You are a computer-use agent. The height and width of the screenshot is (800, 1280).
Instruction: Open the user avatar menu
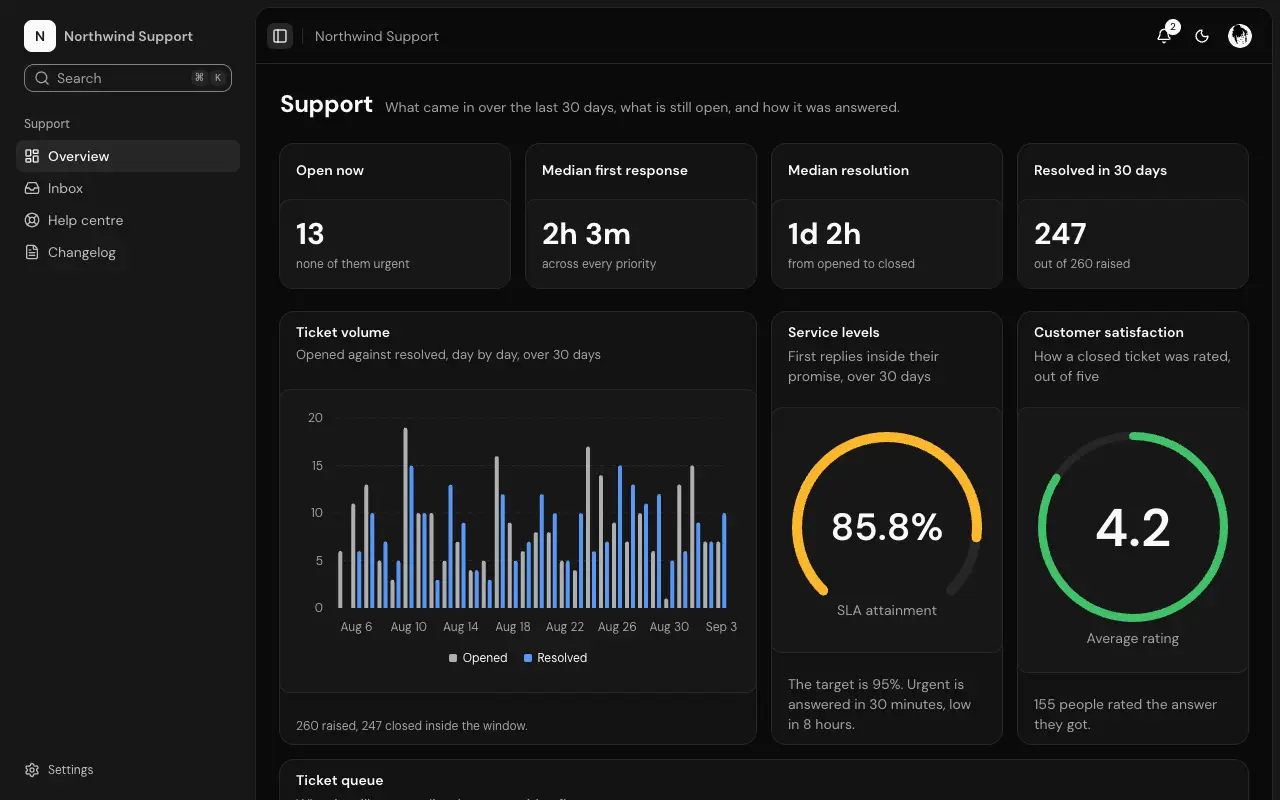[1240, 36]
